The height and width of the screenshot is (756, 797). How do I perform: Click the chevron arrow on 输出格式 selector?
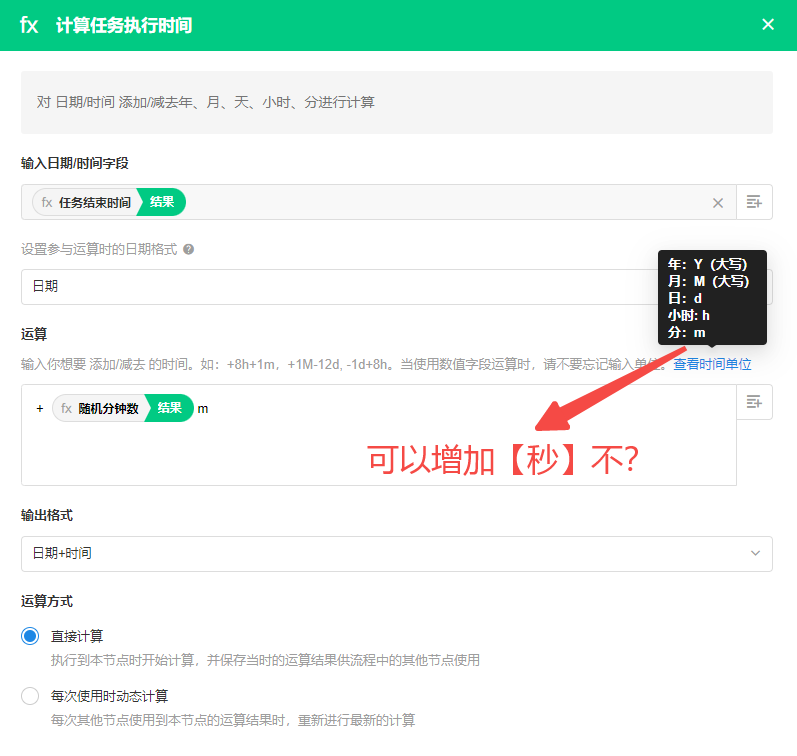pyautogui.click(x=754, y=554)
